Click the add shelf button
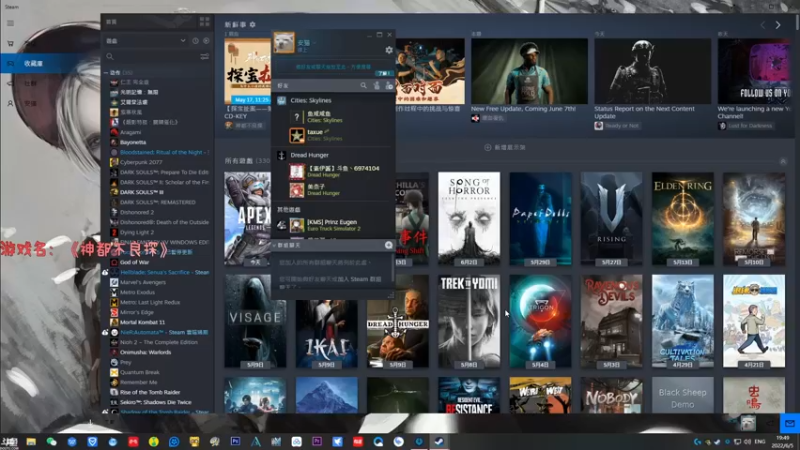 click(x=504, y=147)
